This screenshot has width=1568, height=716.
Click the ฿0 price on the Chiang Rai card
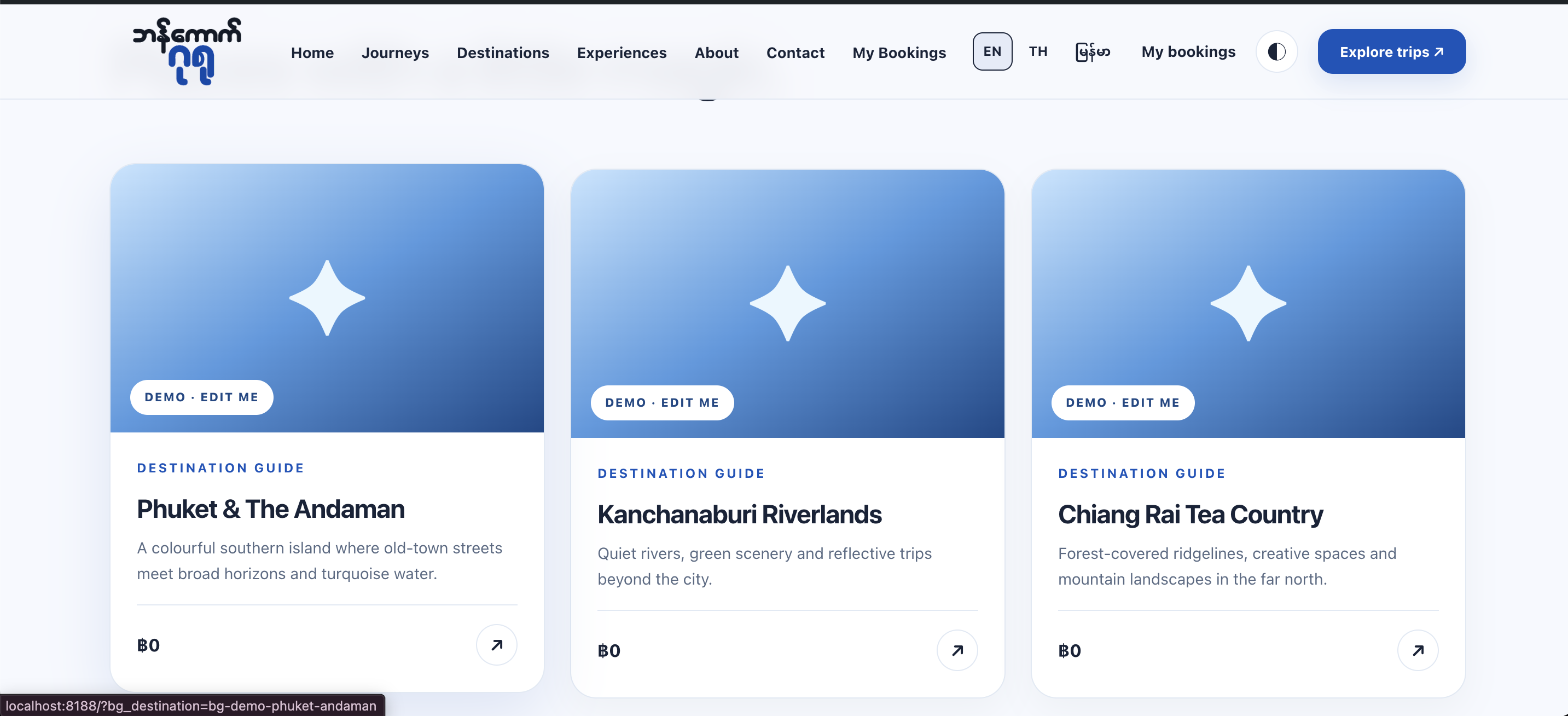point(1070,651)
